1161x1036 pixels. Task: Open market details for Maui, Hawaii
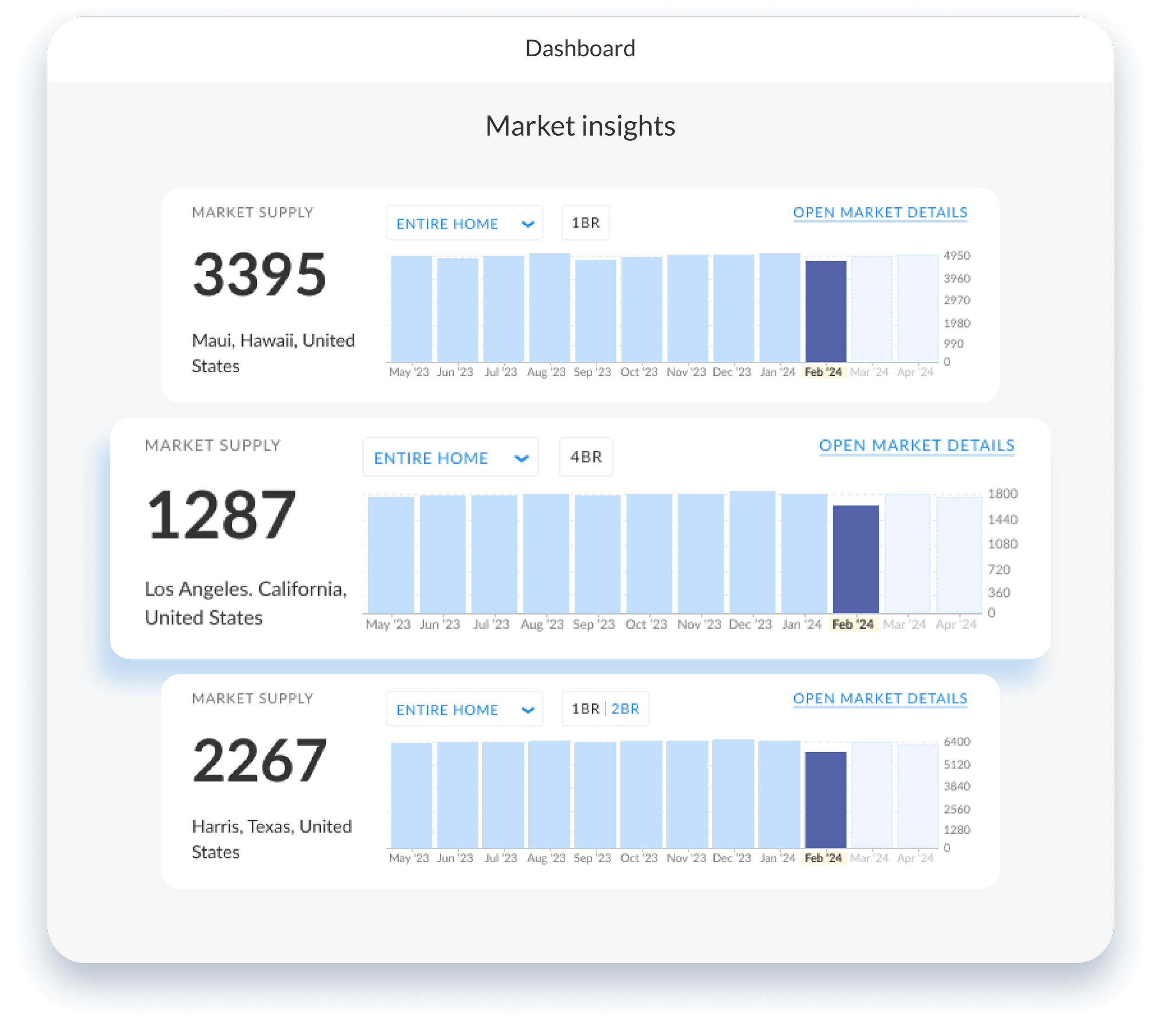(x=880, y=213)
